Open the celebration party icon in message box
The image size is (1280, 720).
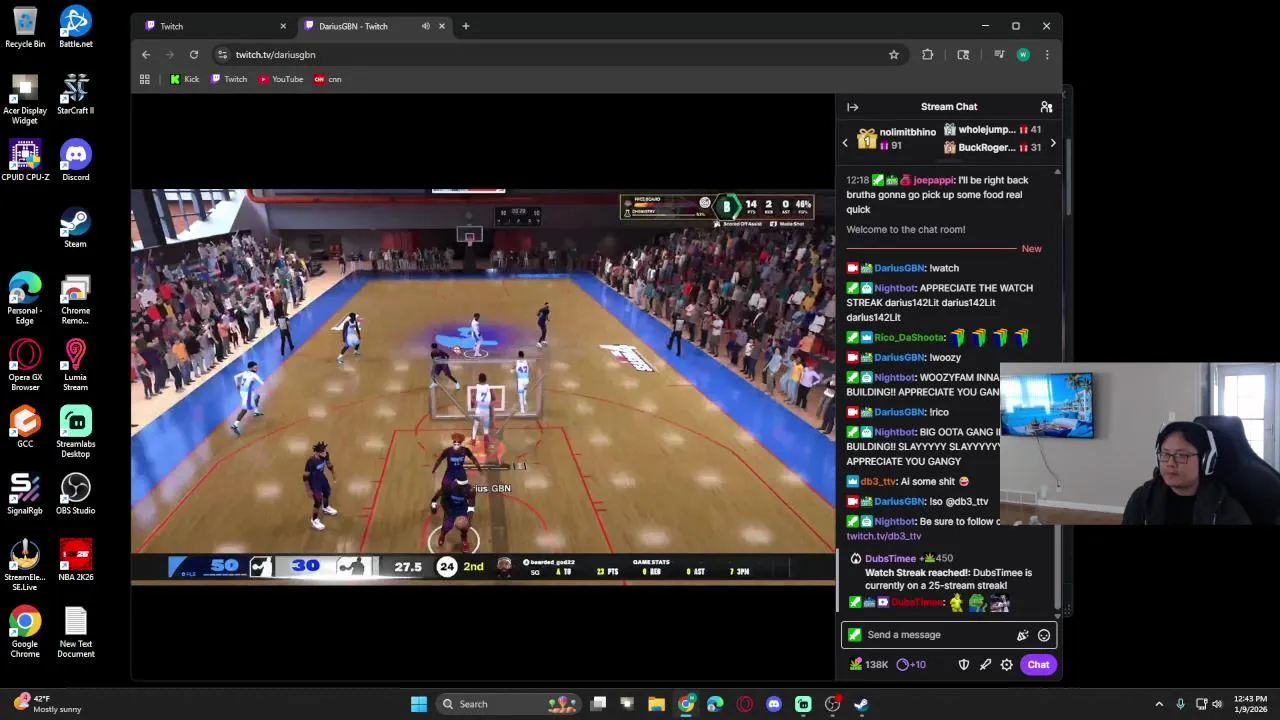pos(1022,635)
